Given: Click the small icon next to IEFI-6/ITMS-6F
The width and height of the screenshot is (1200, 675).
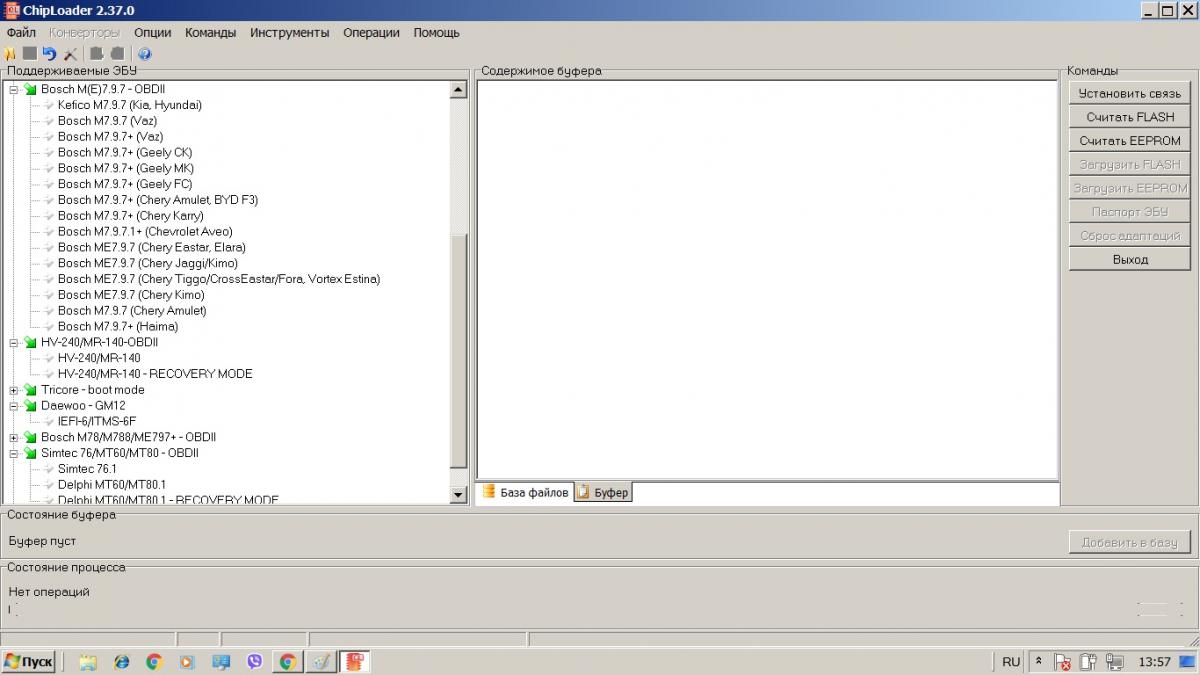Looking at the screenshot, I should pyautogui.click(x=47, y=422).
